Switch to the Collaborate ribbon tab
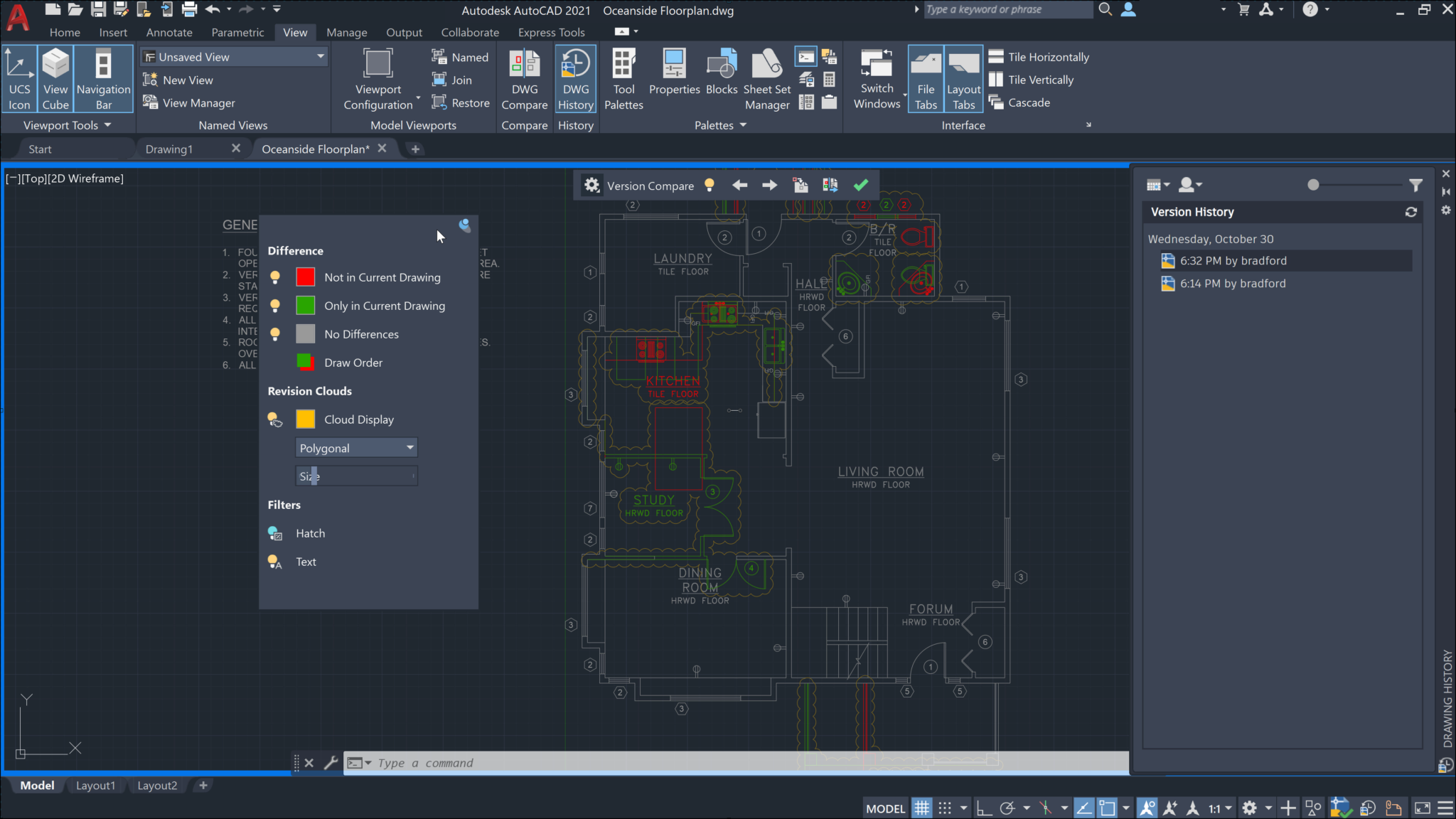1456x819 pixels. click(x=469, y=32)
